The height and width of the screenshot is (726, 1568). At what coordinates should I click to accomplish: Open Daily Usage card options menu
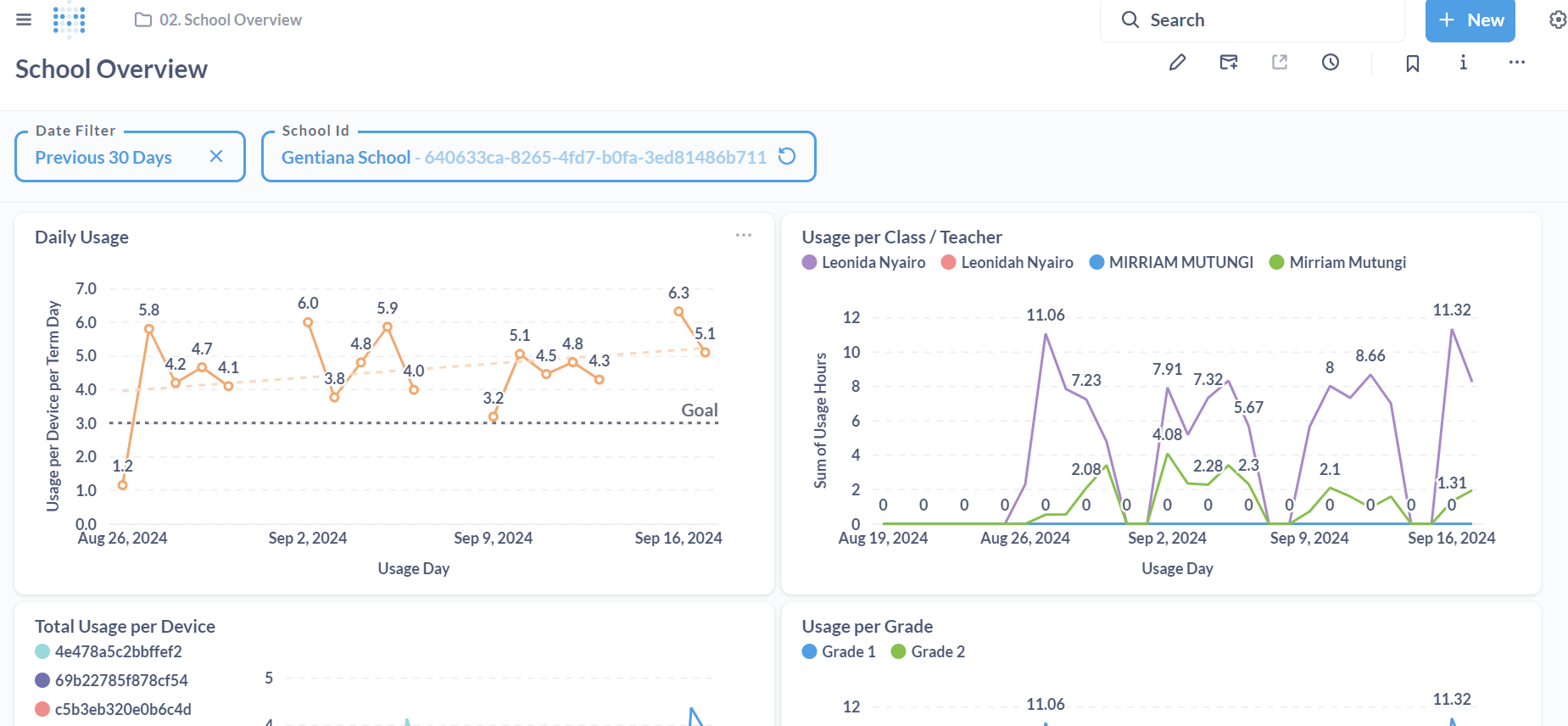click(x=744, y=235)
